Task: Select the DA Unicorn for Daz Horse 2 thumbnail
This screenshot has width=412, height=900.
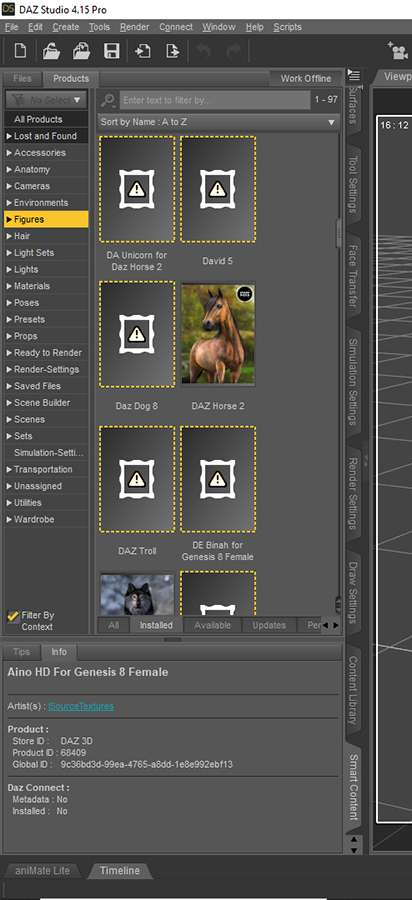Action: pos(137,189)
